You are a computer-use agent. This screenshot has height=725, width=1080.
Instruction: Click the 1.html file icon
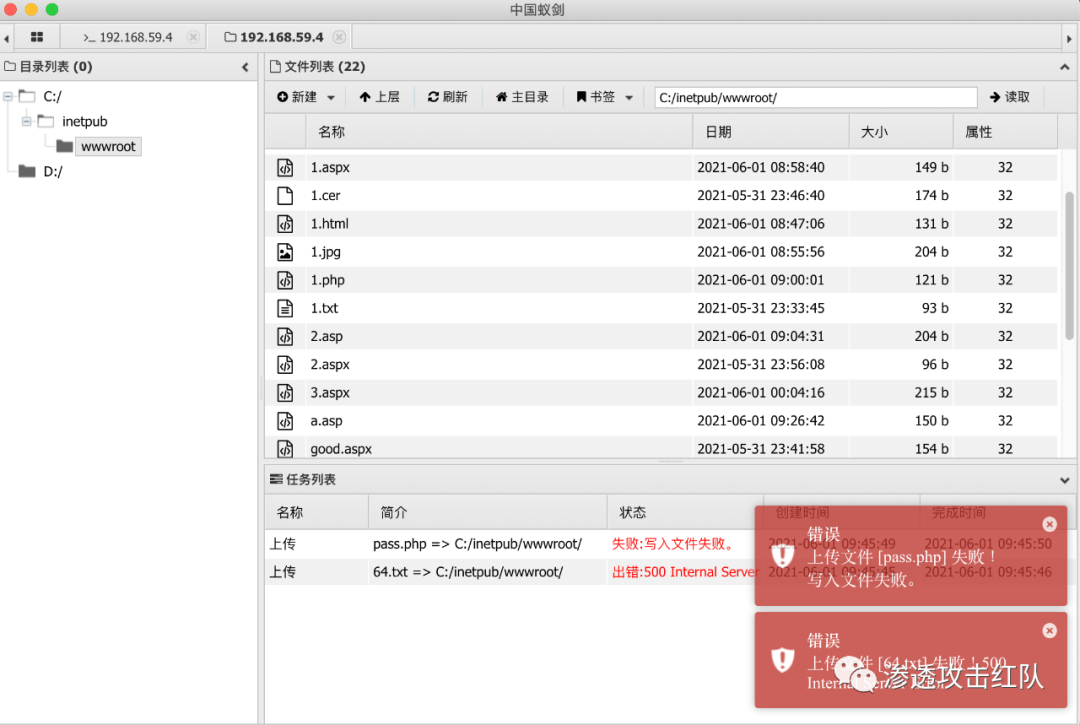285,224
